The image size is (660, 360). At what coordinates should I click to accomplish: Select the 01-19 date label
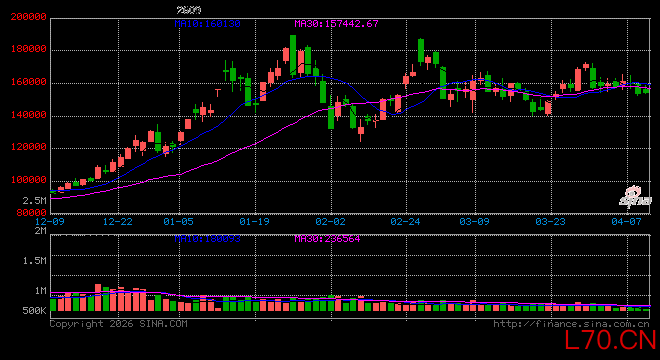pos(254,221)
